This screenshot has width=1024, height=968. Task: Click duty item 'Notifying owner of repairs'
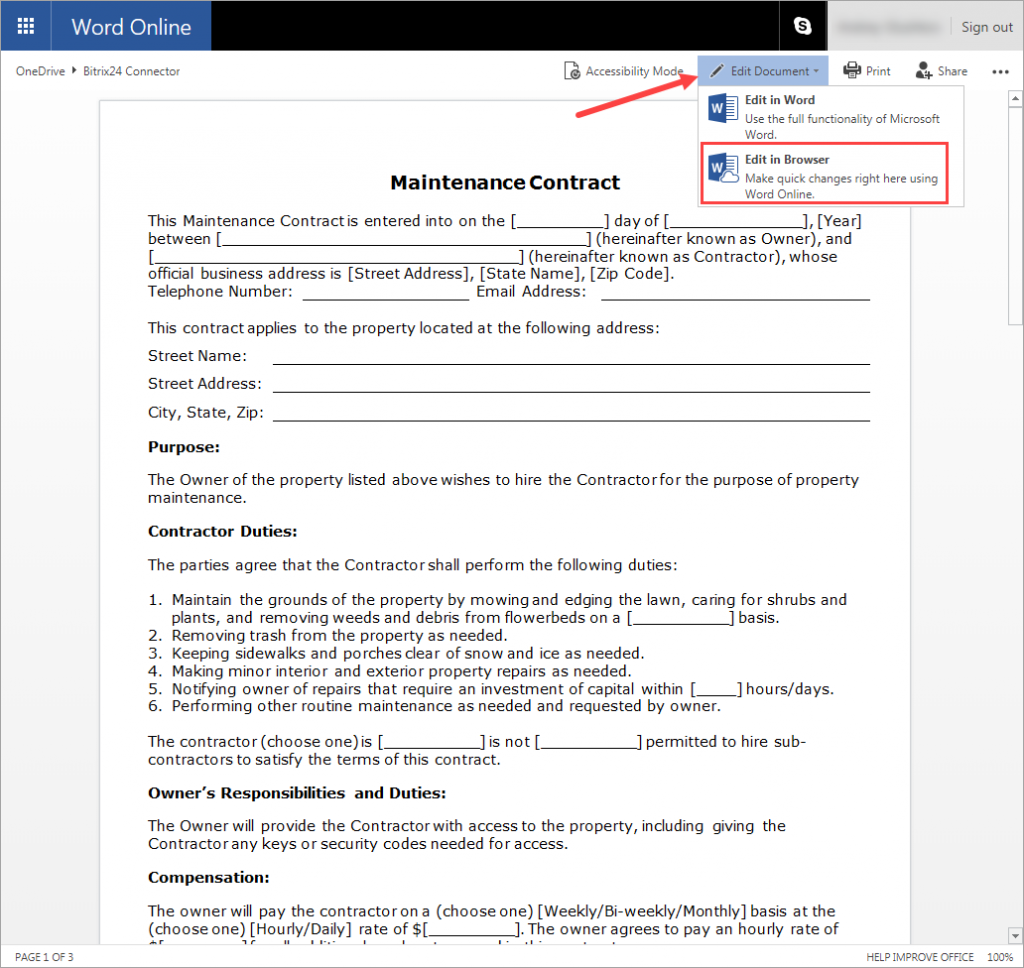[503, 689]
